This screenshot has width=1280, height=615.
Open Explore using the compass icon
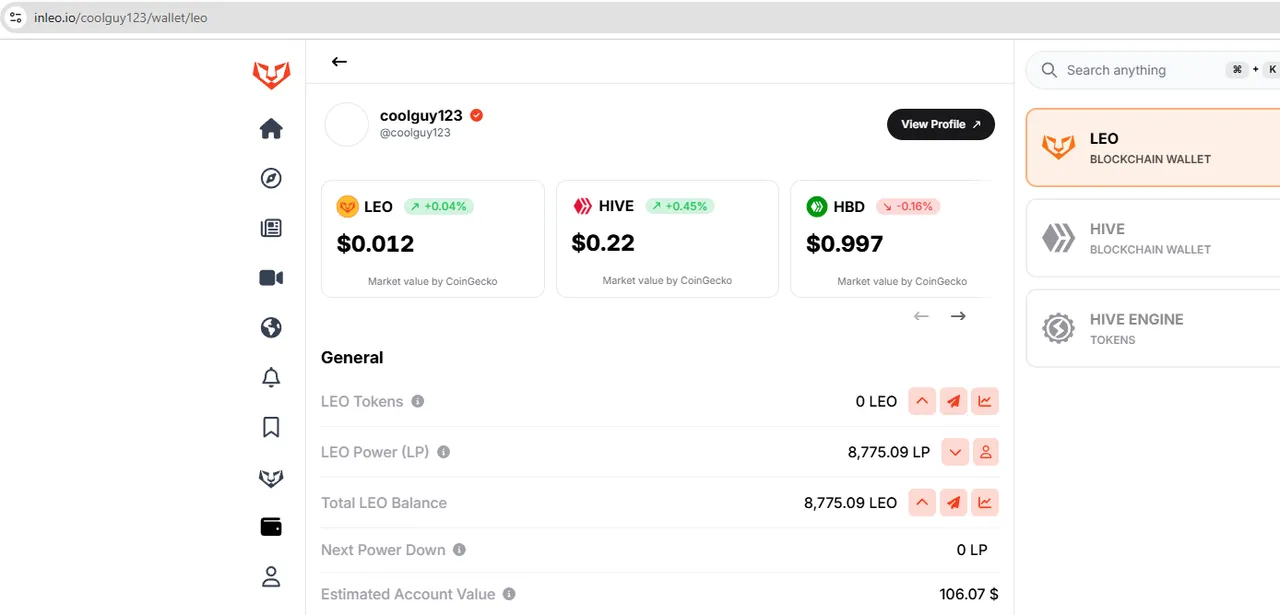[271, 178]
